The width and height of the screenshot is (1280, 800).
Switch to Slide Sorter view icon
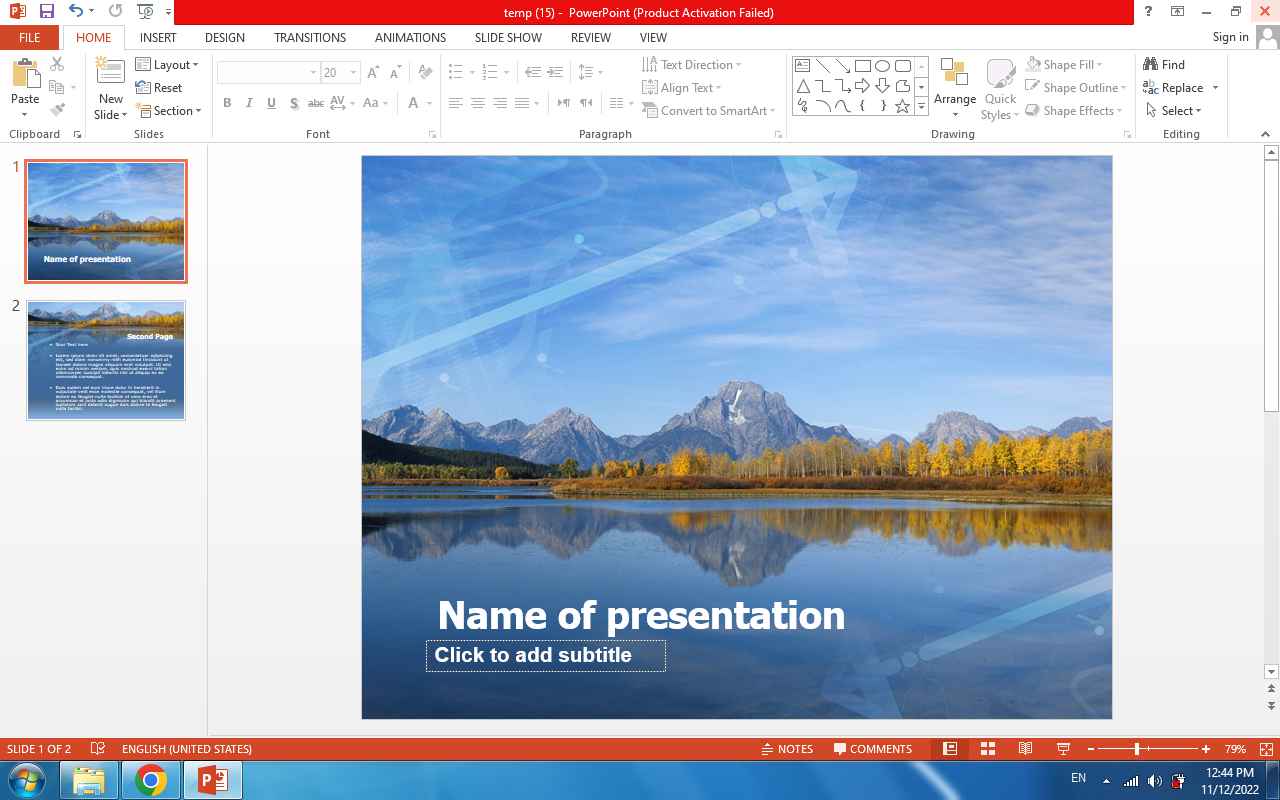tap(988, 749)
